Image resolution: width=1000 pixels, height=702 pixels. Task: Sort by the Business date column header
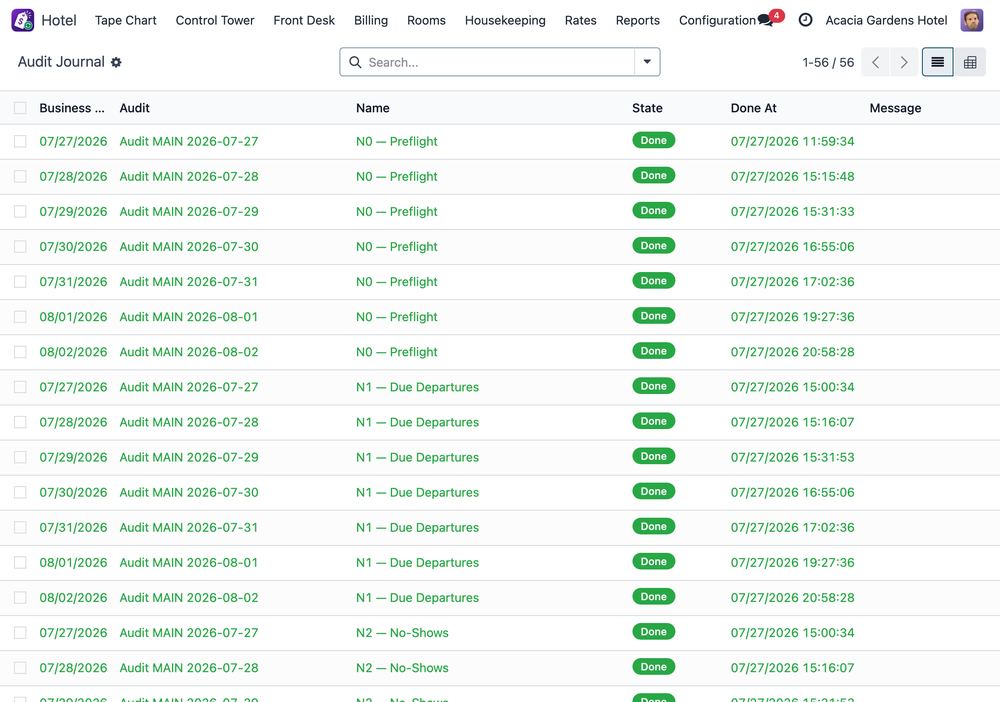pyautogui.click(x=72, y=108)
